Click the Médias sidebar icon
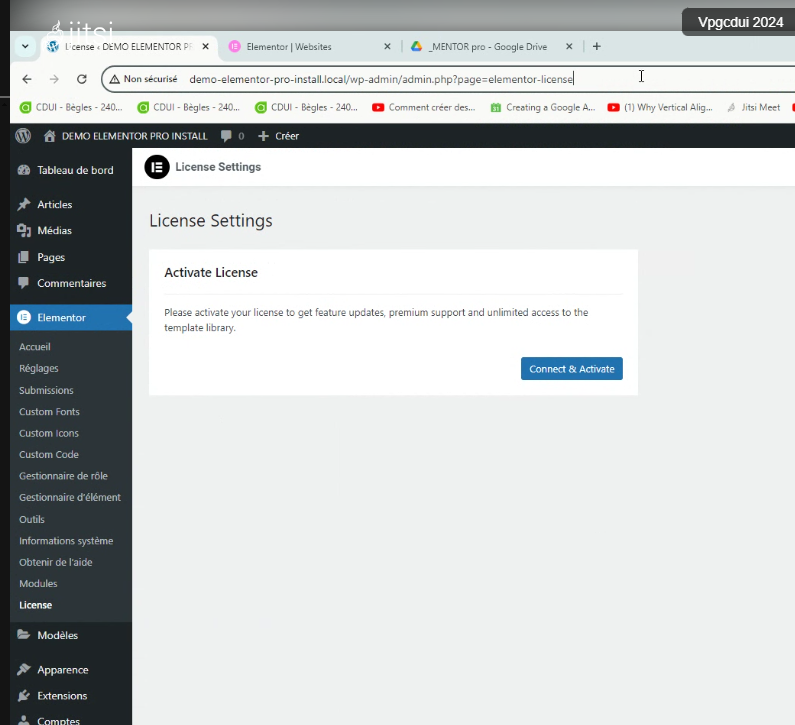 [x=24, y=231]
